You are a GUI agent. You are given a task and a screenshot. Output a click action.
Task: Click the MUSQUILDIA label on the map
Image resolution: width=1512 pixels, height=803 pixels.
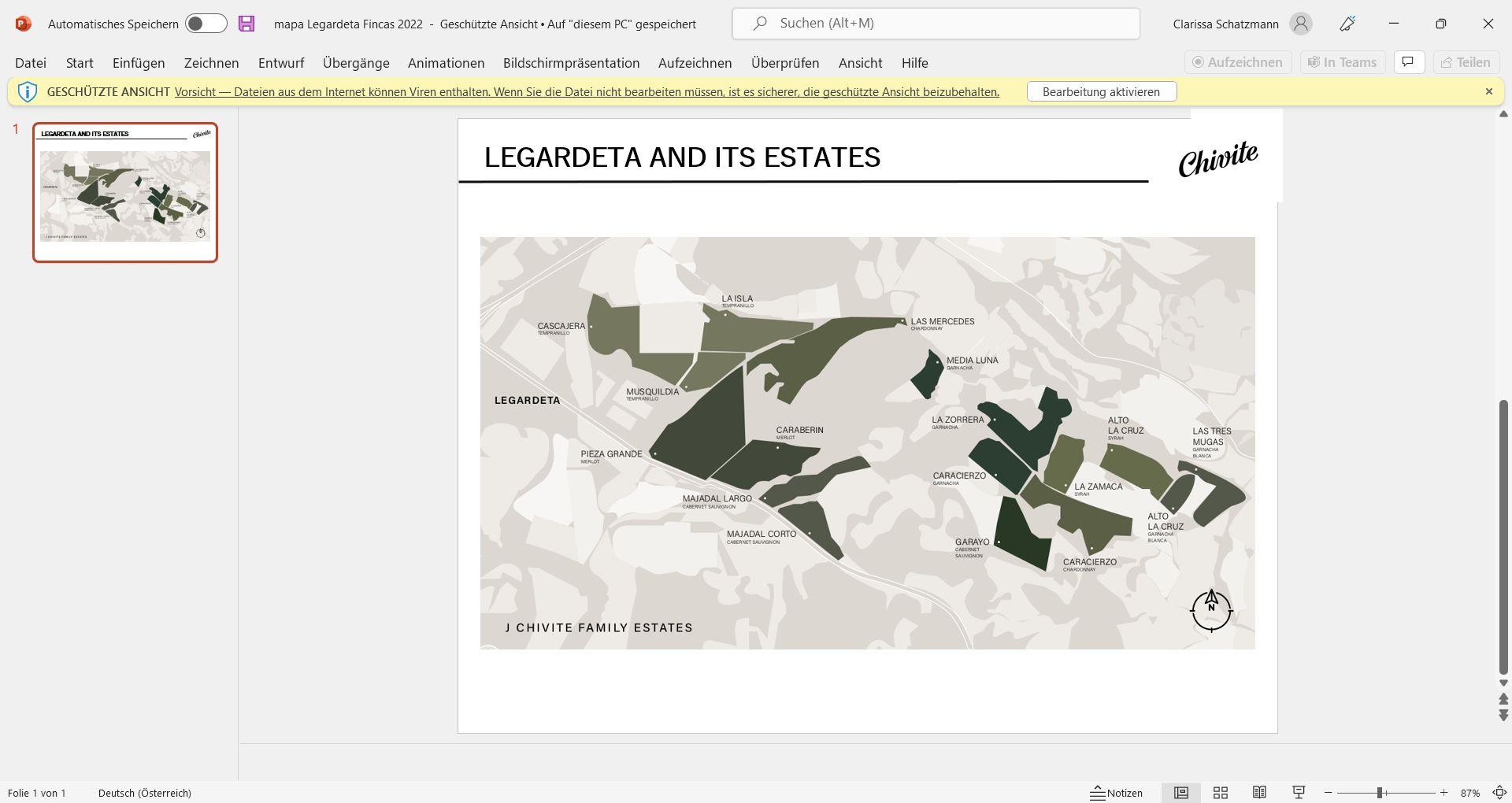tap(652, 392)
